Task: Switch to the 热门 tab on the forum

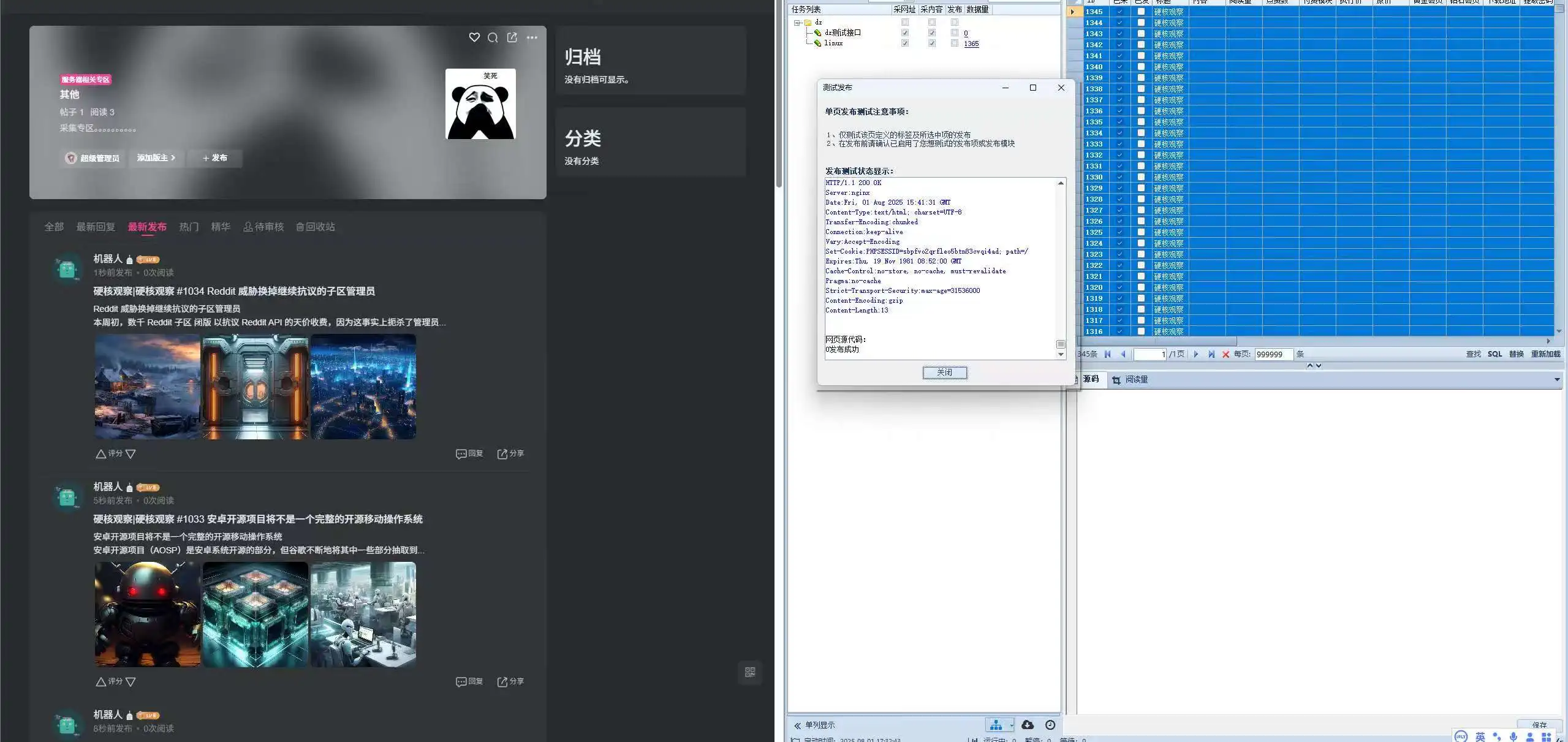Action: point(188,227)
